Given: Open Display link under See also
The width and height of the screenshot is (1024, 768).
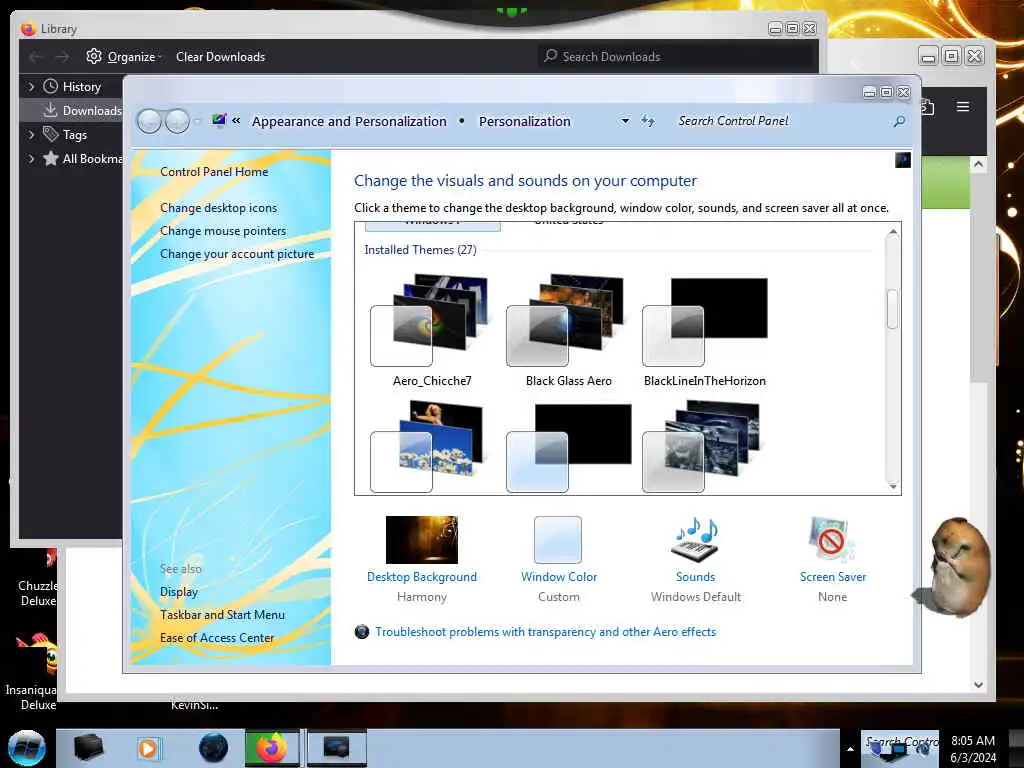Looking at the screenshot, I should coord(179,592).
